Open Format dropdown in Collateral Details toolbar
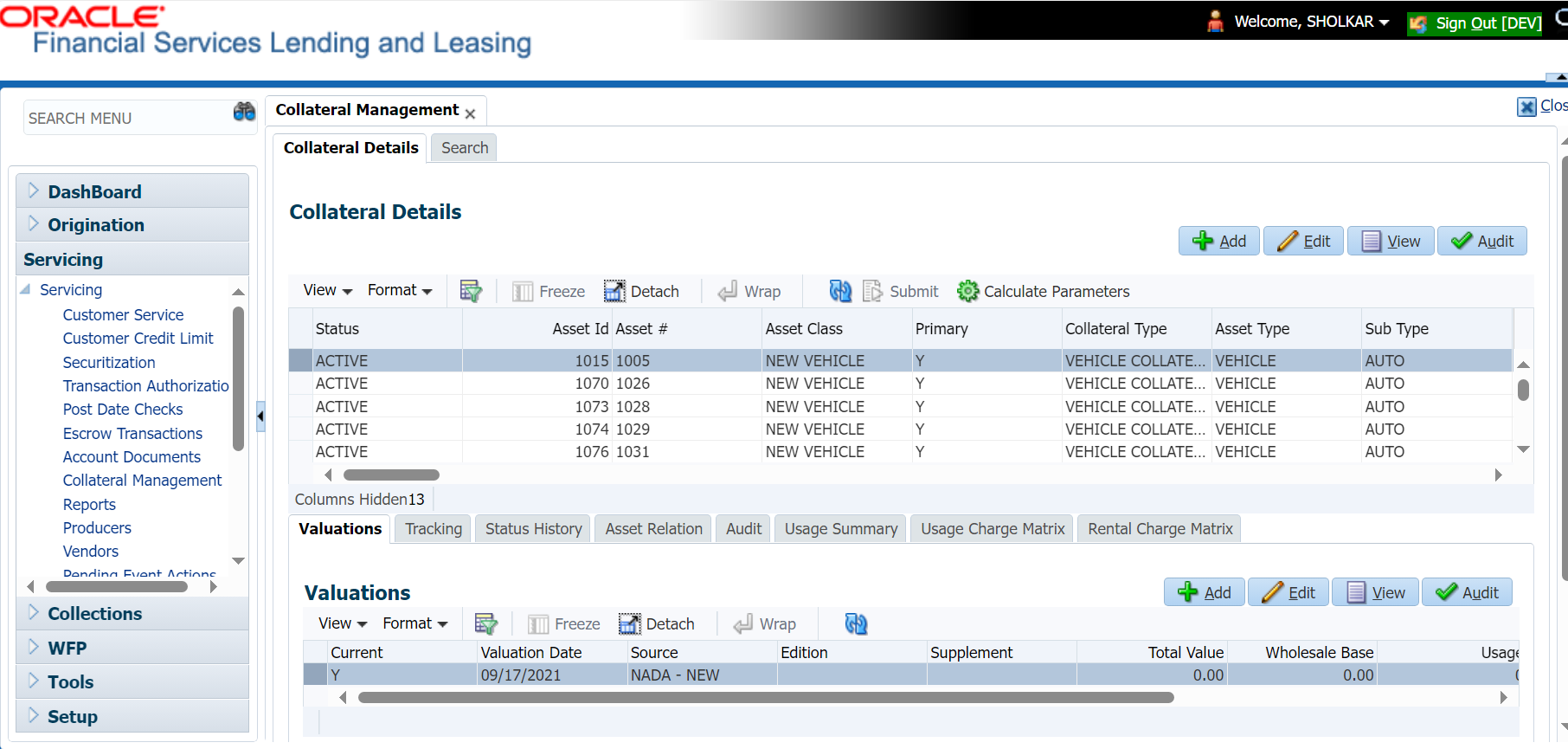 pyautogui.click(x=400, y=290)
